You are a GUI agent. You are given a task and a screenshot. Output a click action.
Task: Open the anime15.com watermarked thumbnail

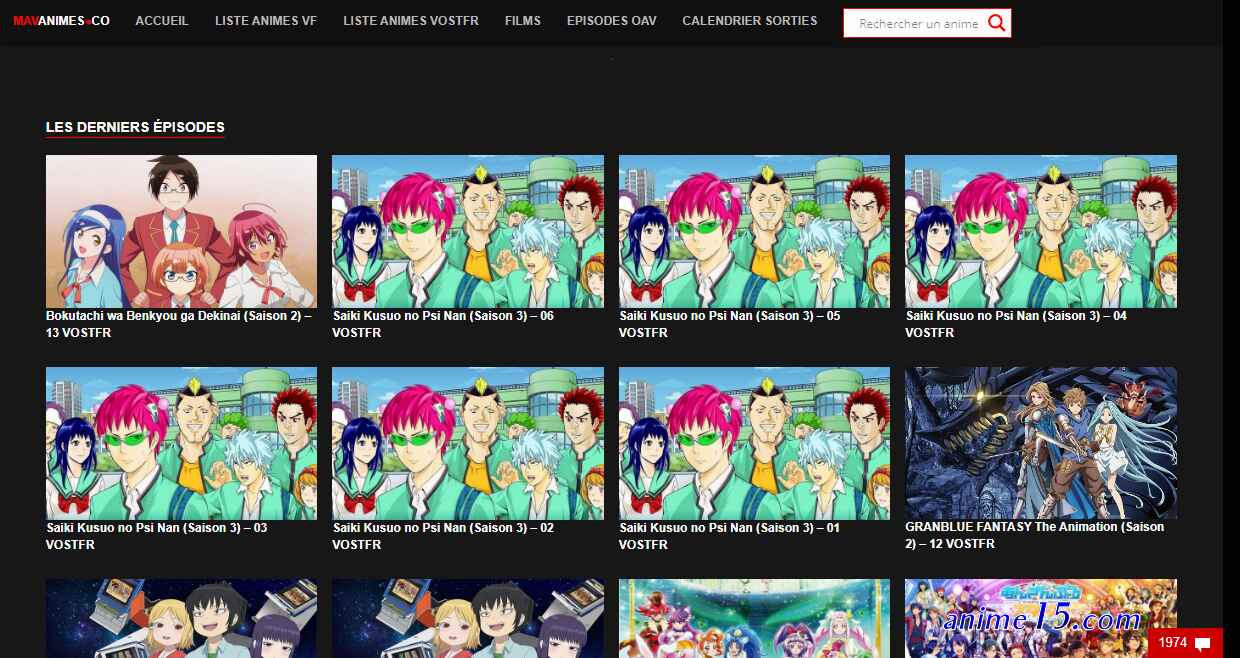[1041, 618]
